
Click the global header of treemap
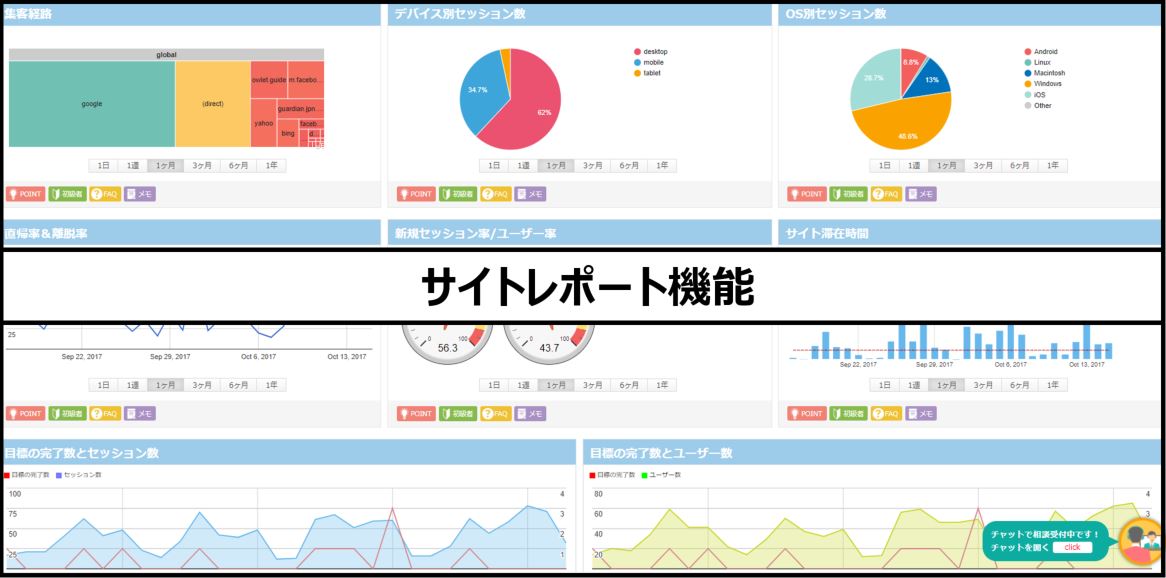pyautogui.click(x=167, y=54)
